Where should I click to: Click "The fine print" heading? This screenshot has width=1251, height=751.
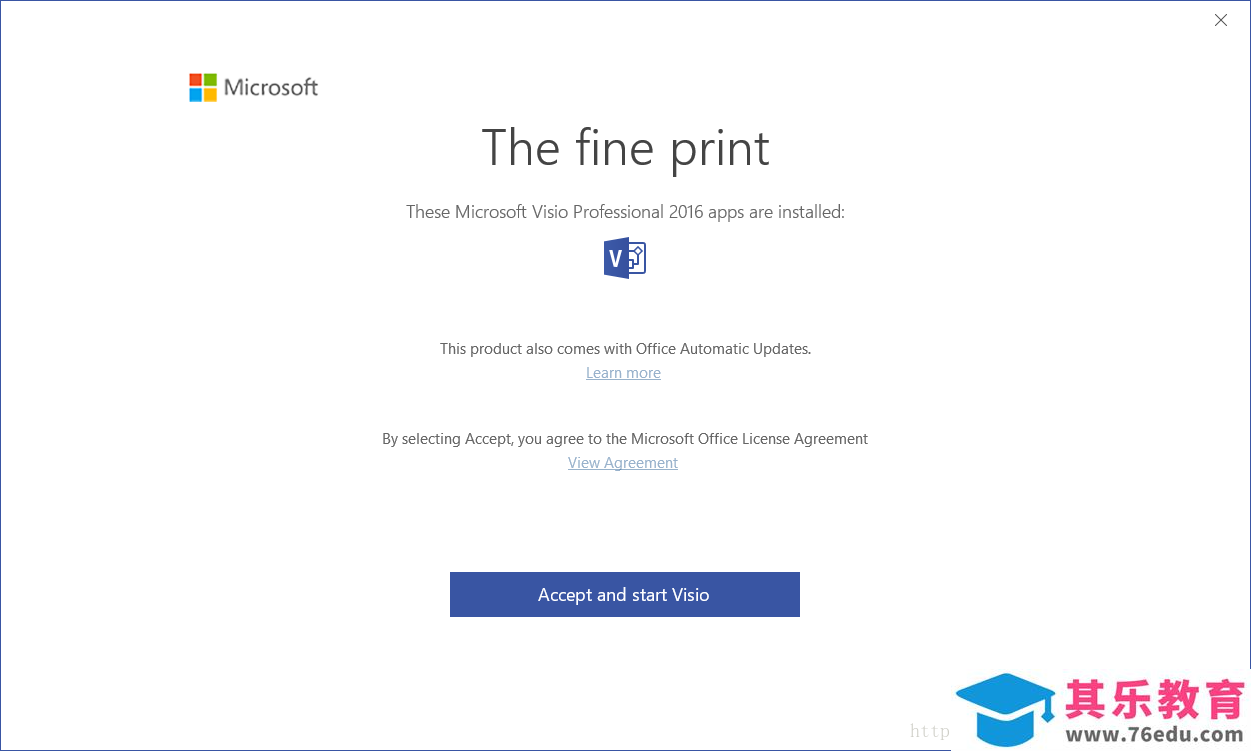[x=625, y=148]
